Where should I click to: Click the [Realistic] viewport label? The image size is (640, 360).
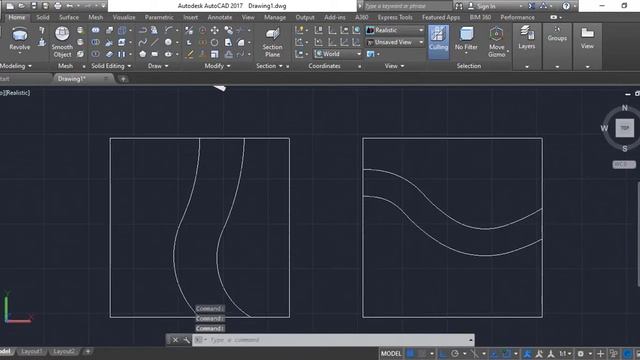(x=17, y=93)
